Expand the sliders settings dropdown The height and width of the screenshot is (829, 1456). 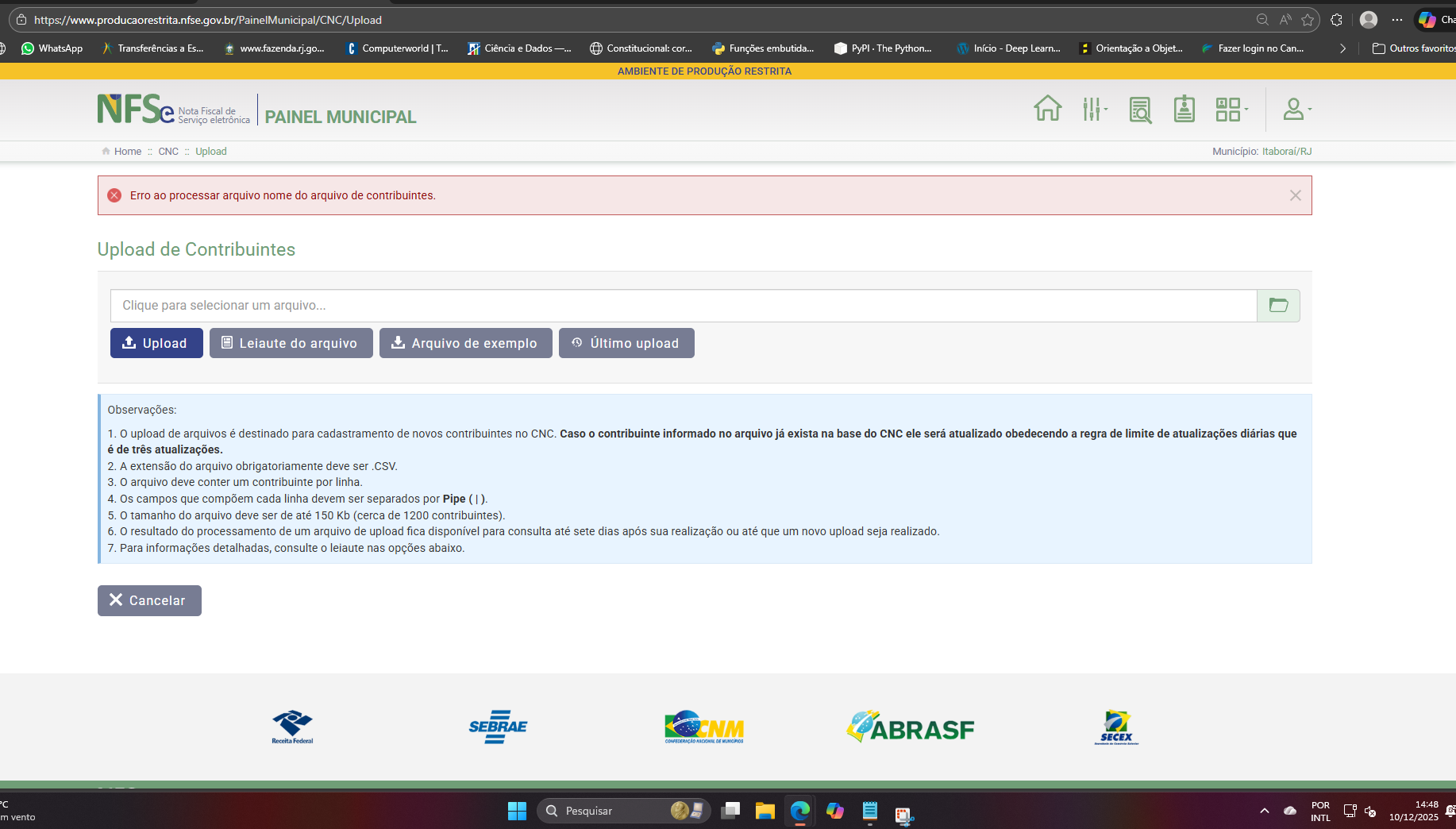(1095, 109)
